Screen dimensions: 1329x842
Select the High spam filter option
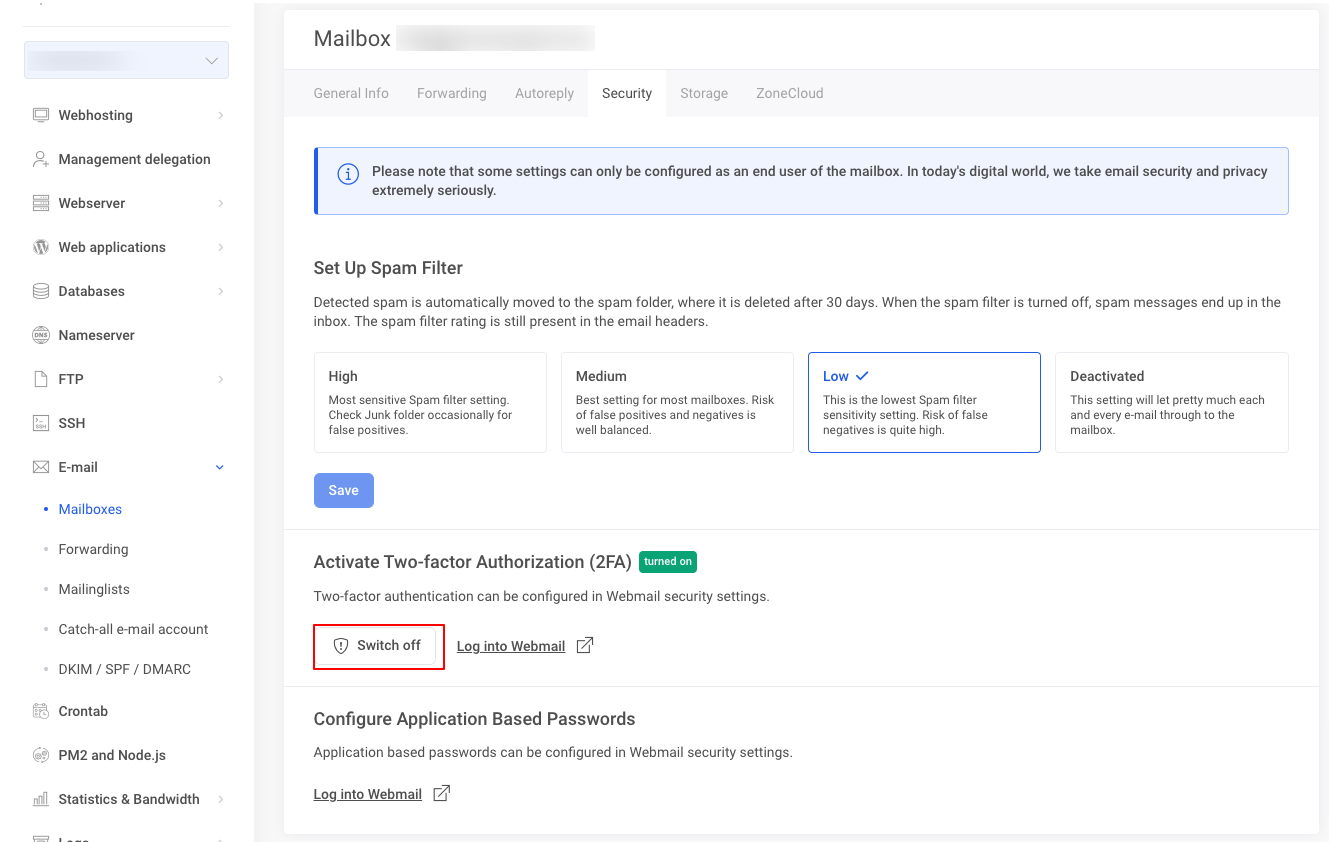pyautogui.click(x=430, y=402)
